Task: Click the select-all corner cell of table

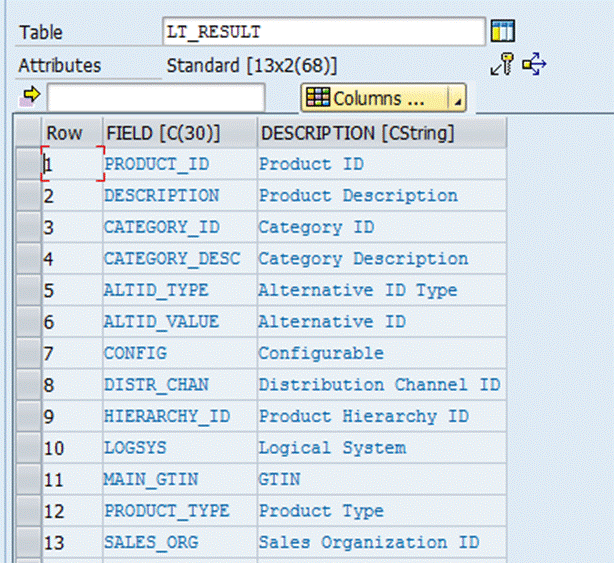Action: coord(29,133)
